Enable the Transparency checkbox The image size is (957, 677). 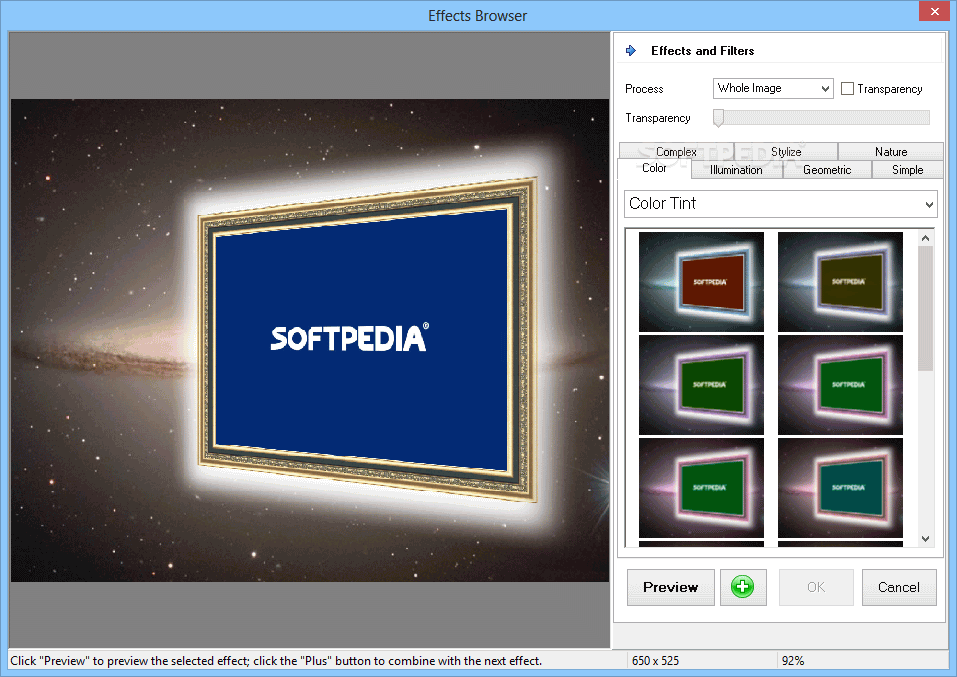pos(847,89)
